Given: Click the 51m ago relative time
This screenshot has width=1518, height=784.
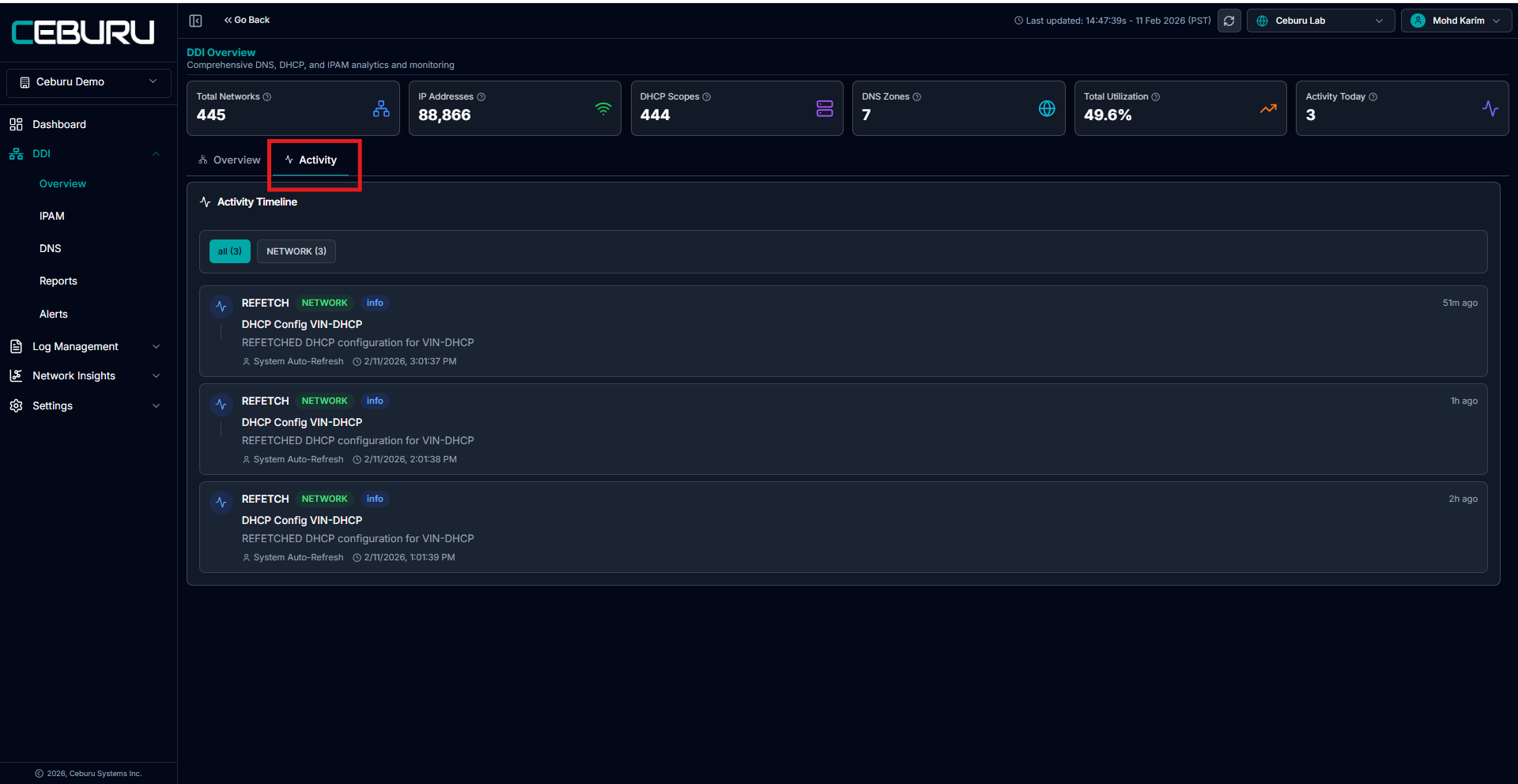Looking at the screenshot, I should [x=1459, y=303].
